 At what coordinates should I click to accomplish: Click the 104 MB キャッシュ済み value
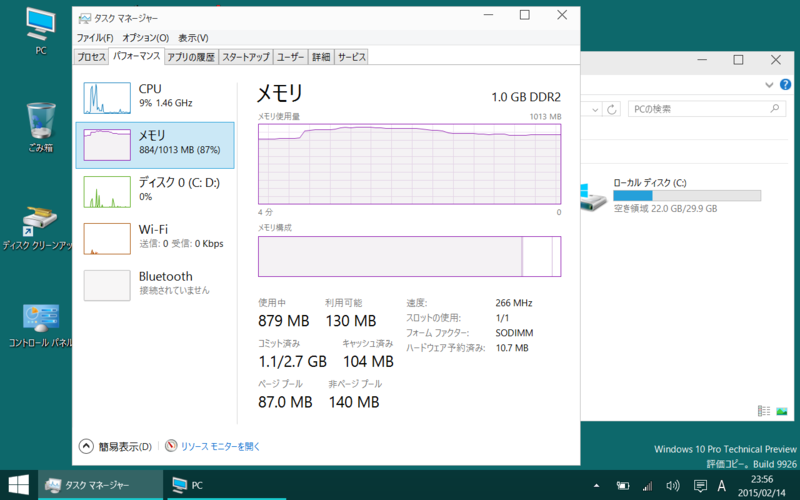point(368,362)
